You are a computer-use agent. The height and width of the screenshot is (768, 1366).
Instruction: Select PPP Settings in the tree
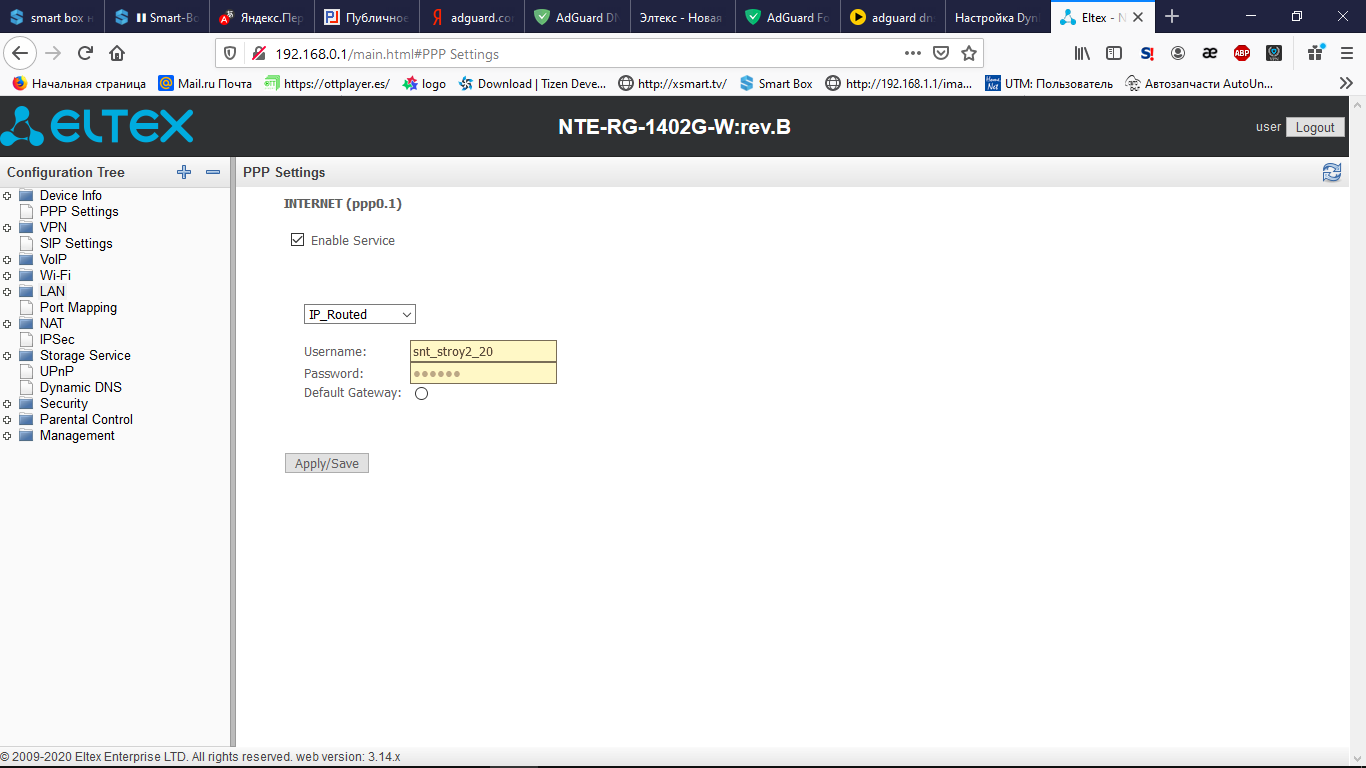(79, 212)
